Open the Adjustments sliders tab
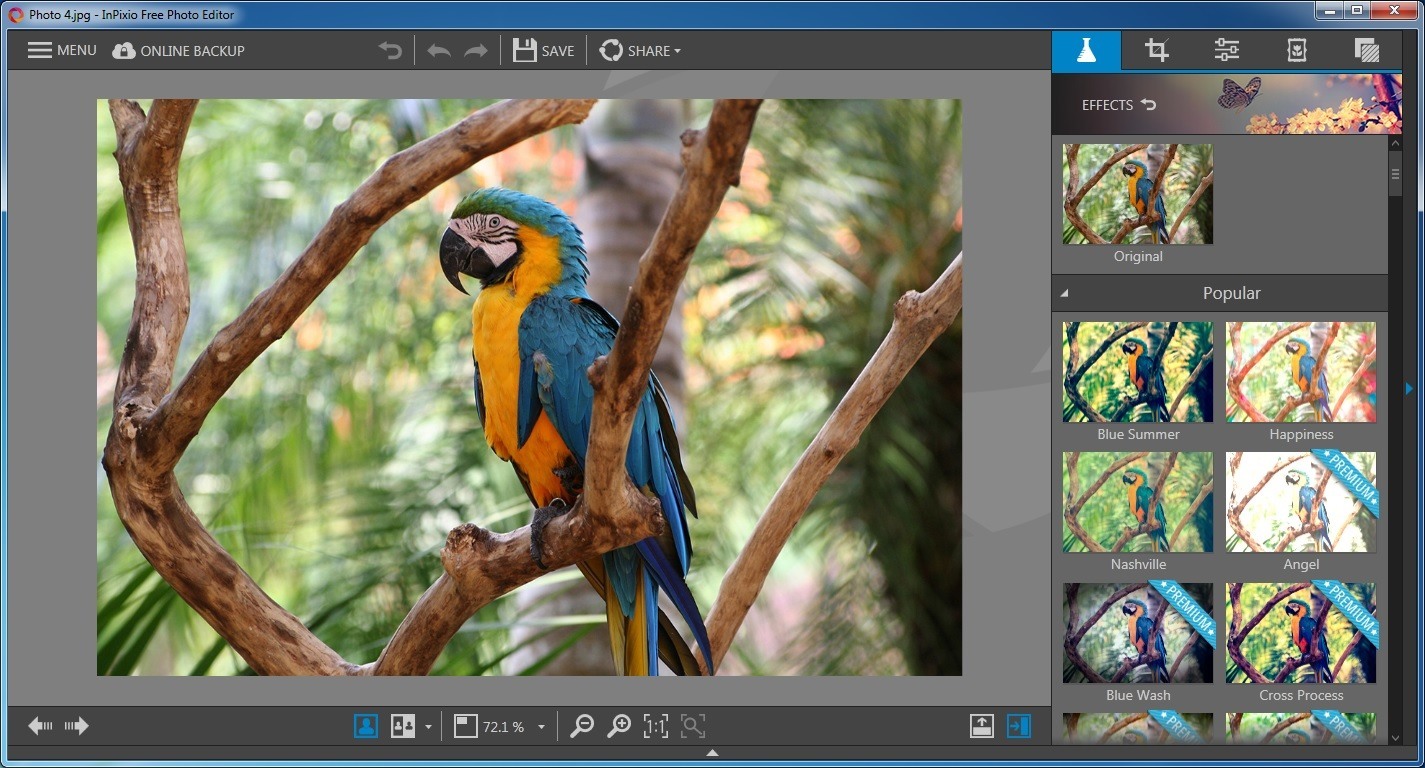Image resolution: width=1425 pixels, height=768 pixels. tap(1226, 50)
